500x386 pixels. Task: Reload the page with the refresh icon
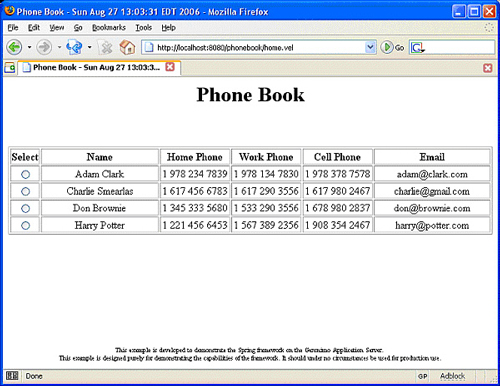coord(74,47)
